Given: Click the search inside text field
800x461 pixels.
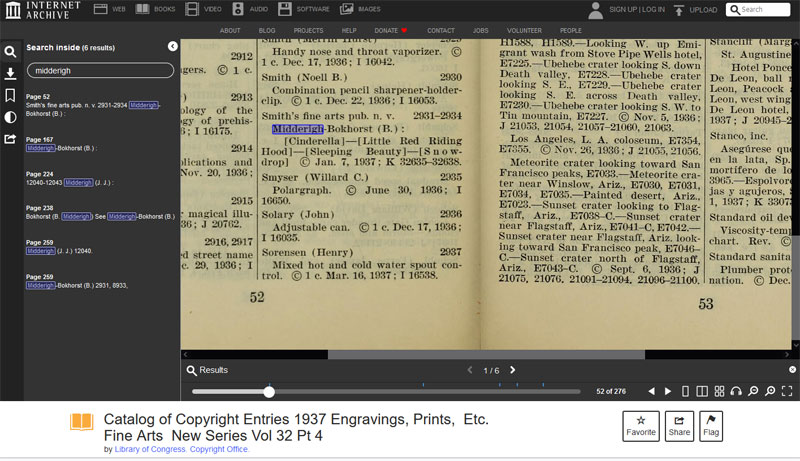Looking at the screenshot, I should [99, 70].
